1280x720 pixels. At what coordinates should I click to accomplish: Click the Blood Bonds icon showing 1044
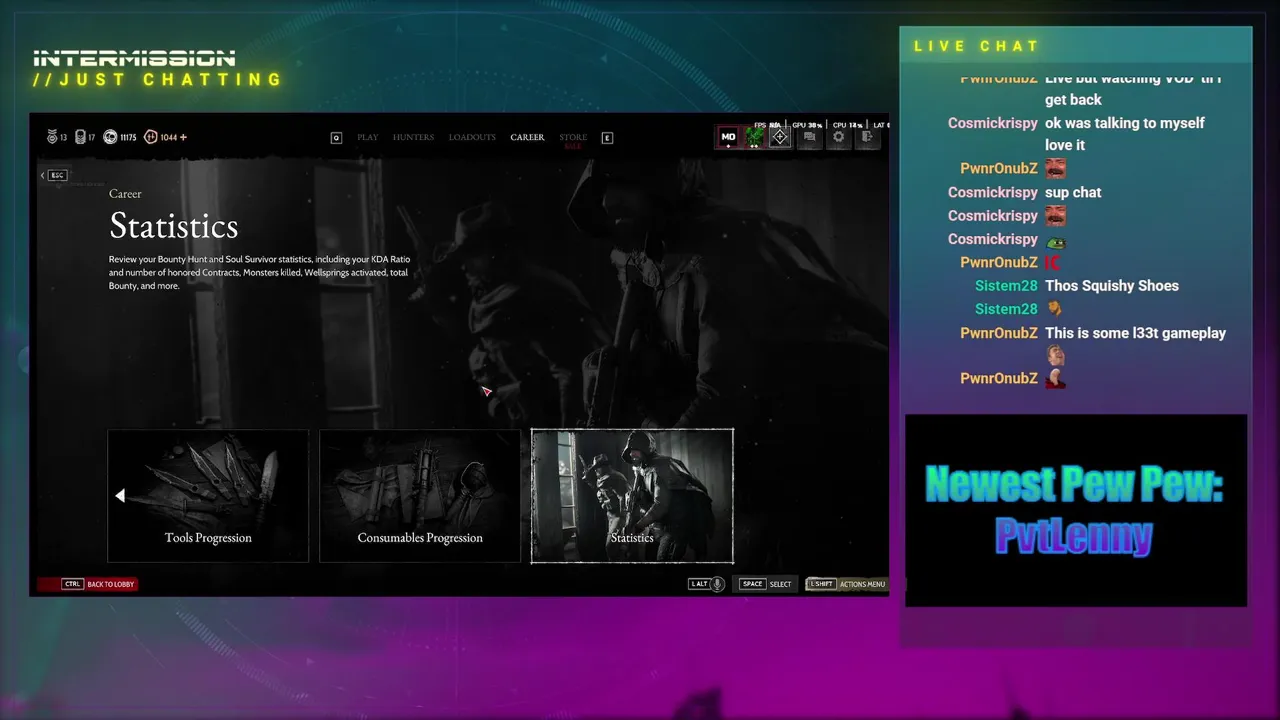click(x=151, y=137)
